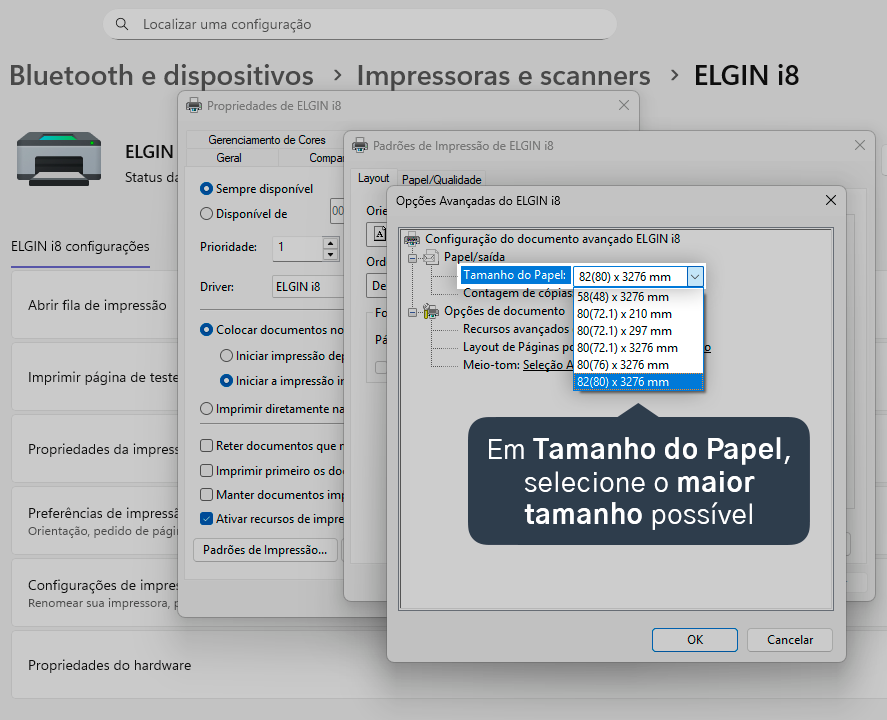
Task: Open the Geral tab in Propriedades
Action: [229, 158]
